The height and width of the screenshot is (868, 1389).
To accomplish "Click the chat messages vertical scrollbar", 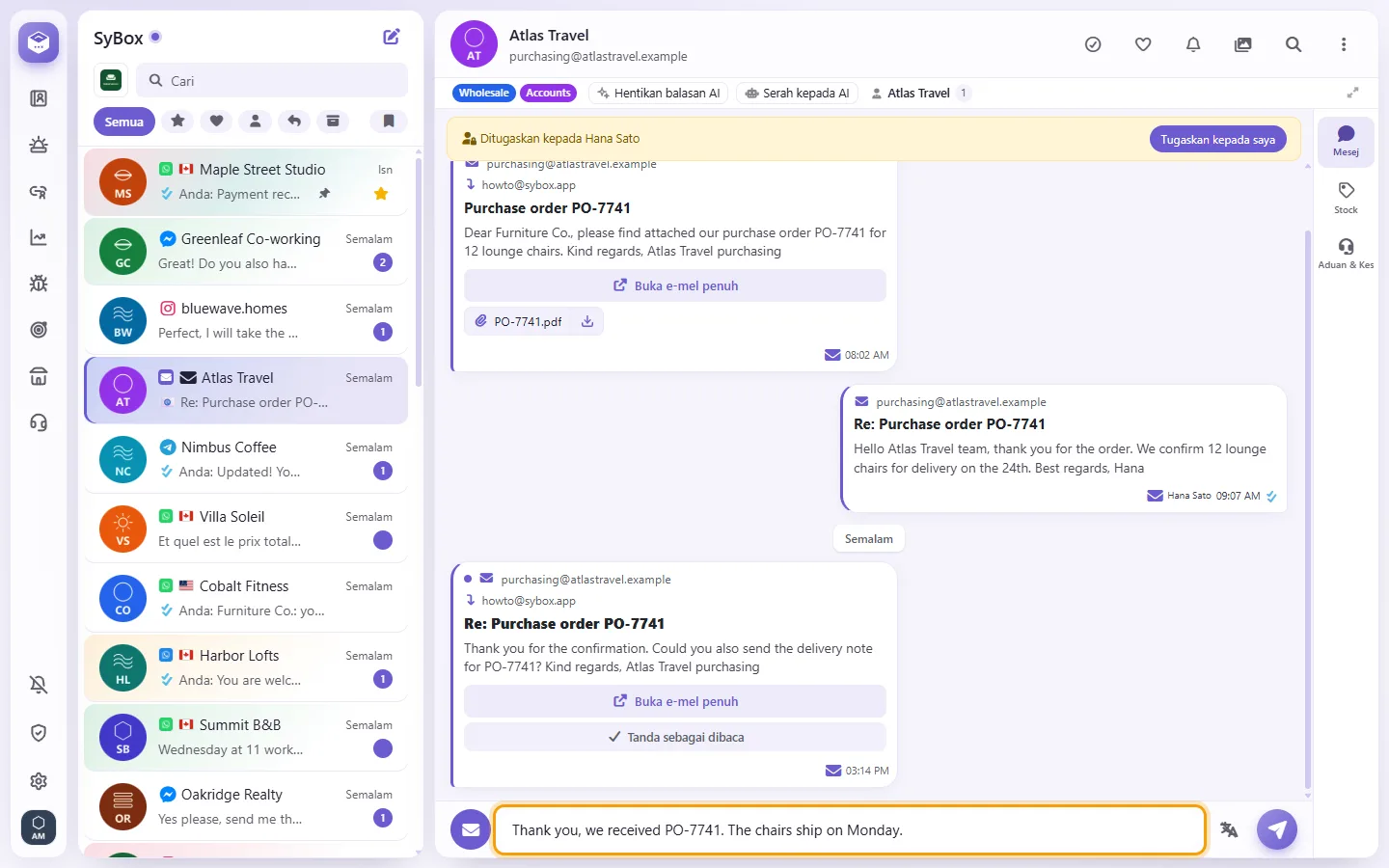I will (x=1308, y=509).
